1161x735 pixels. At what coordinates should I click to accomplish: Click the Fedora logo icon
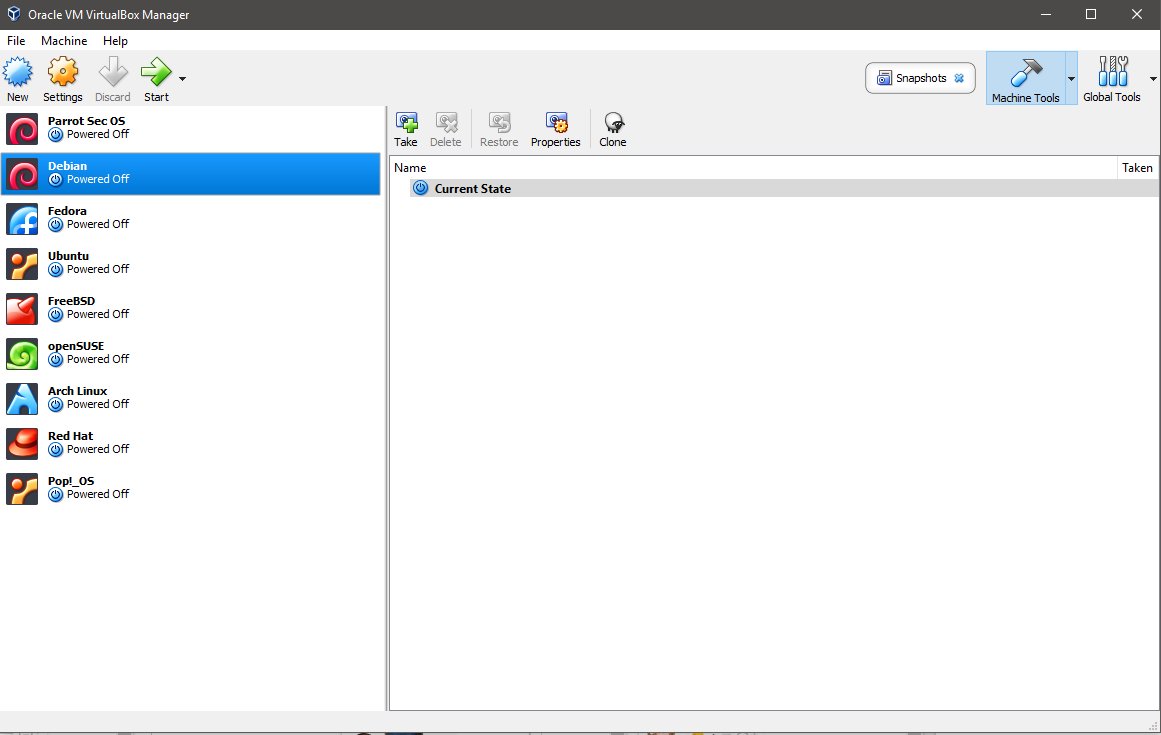22,219
